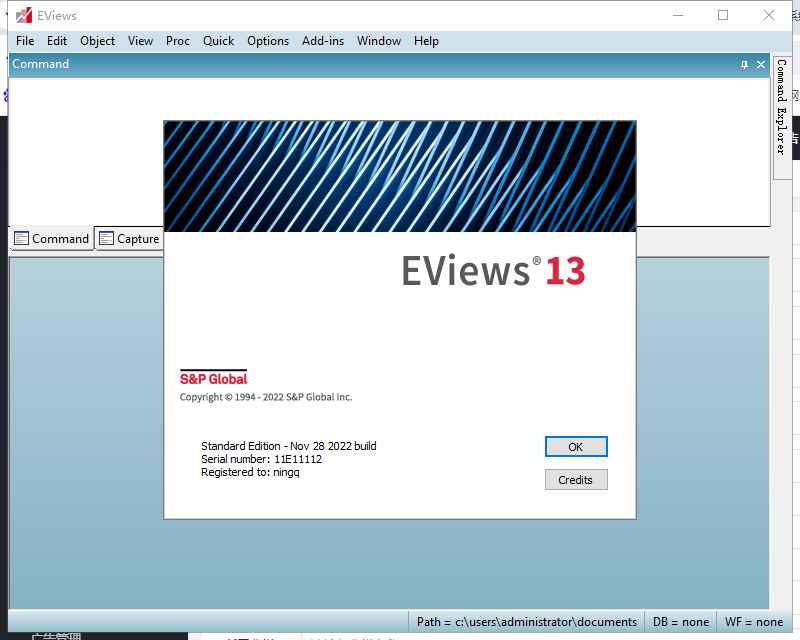This screenshot has height=640, width=800.
Task: Open the Options menu
Action: [268, 41]
